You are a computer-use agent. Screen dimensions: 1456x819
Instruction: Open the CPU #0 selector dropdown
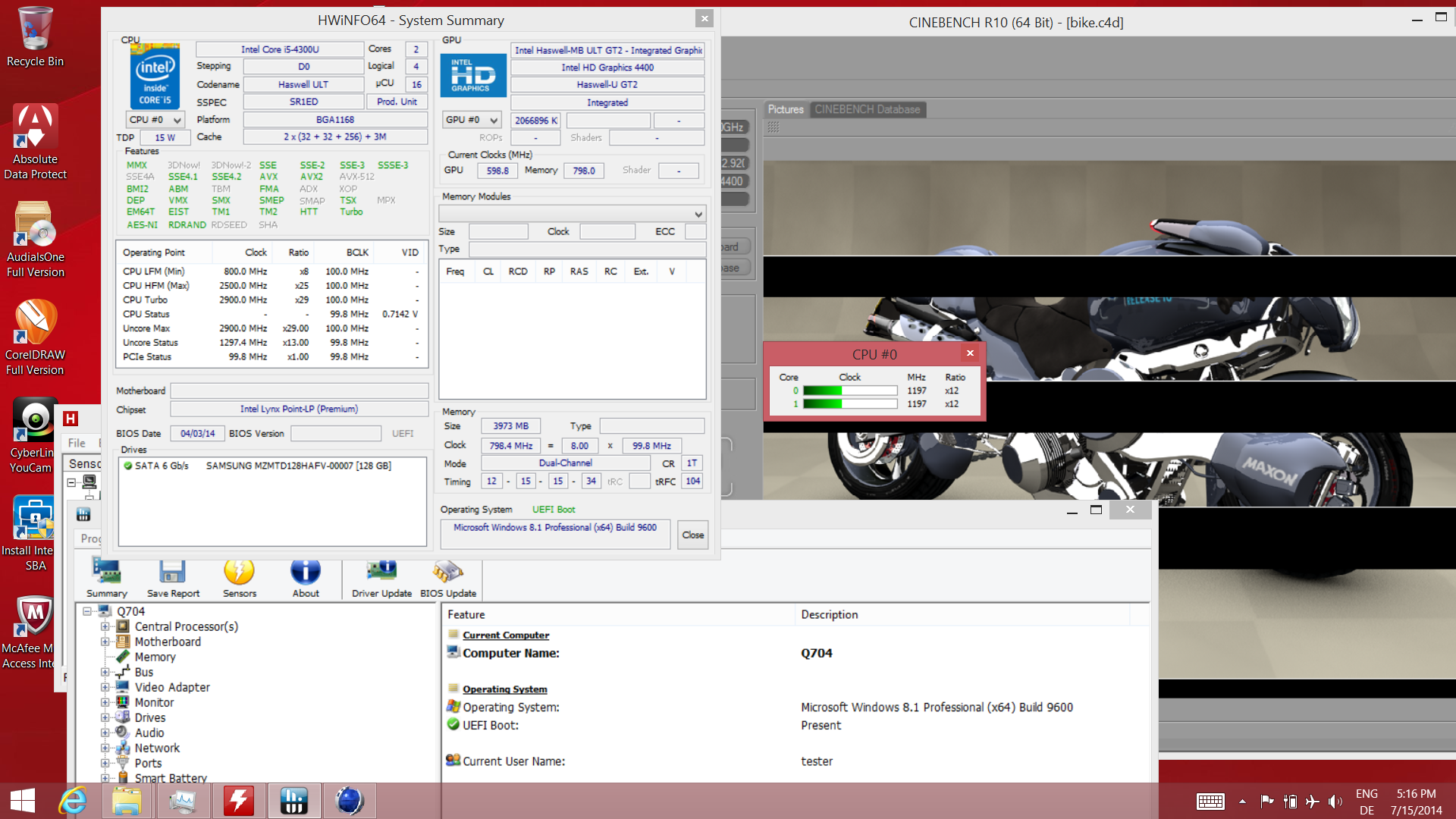click(x=155, y=120)
